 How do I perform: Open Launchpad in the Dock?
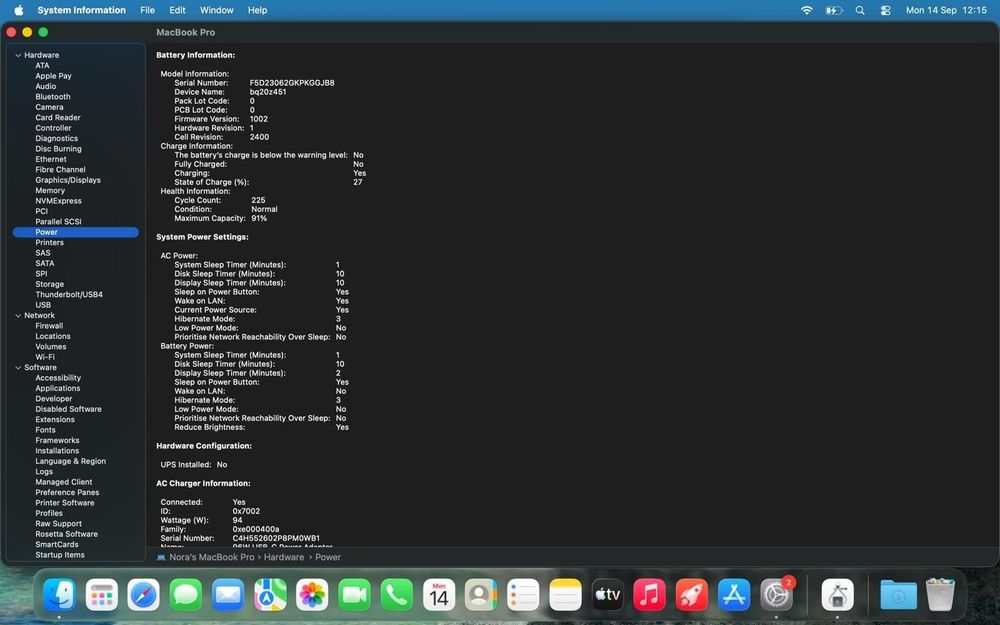pyautogui.click(x=102, y=594)
